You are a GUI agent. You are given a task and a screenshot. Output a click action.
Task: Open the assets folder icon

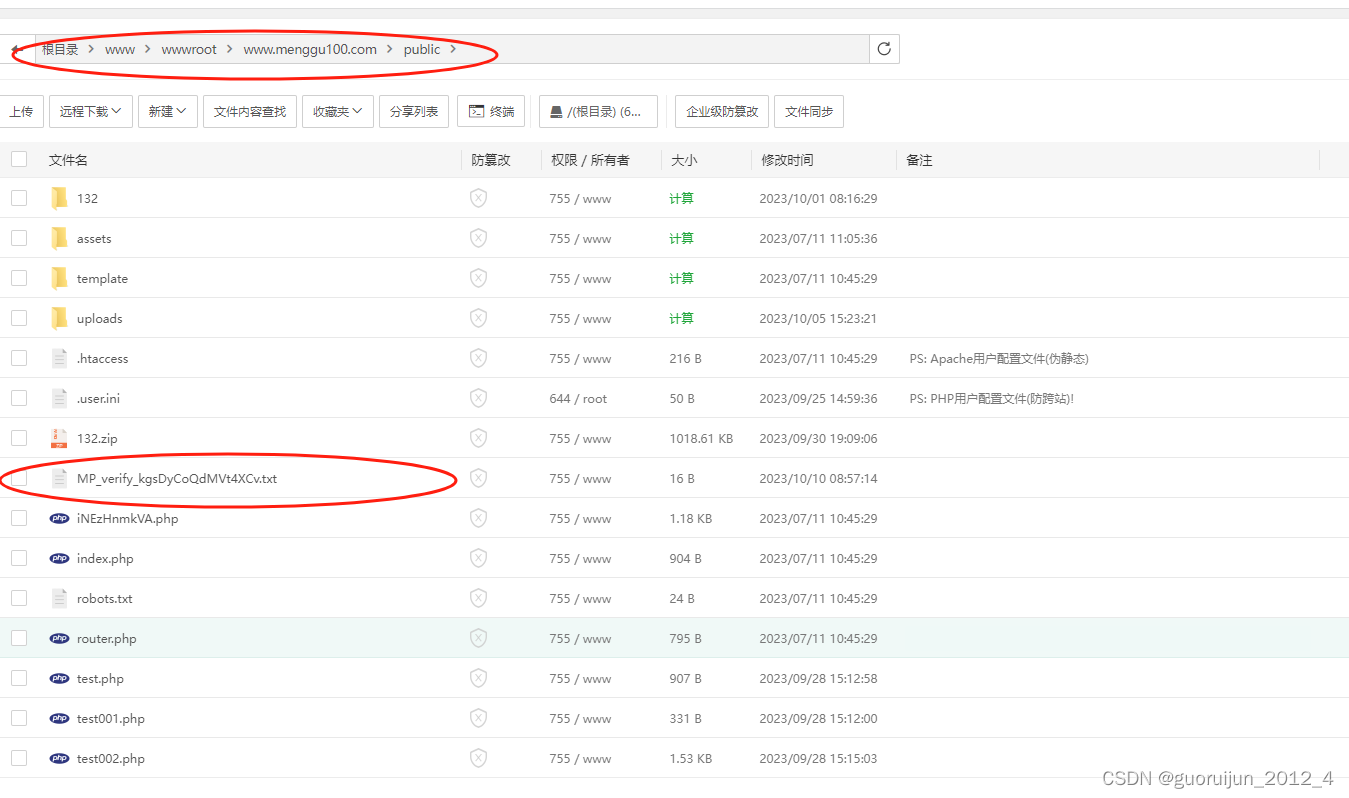[60, 238]
